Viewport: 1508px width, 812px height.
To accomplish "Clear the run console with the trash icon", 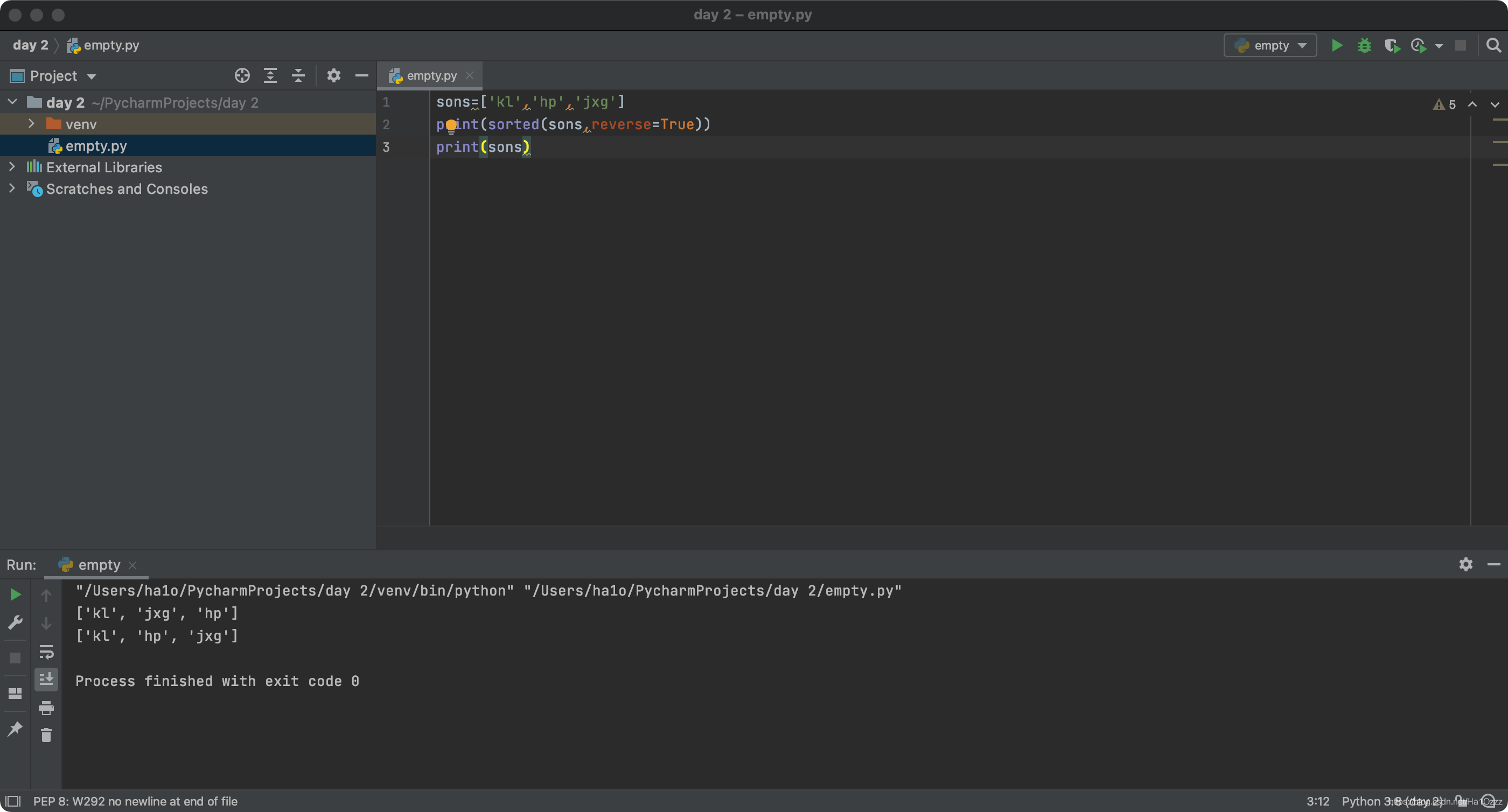I will (x=46, y=734).
